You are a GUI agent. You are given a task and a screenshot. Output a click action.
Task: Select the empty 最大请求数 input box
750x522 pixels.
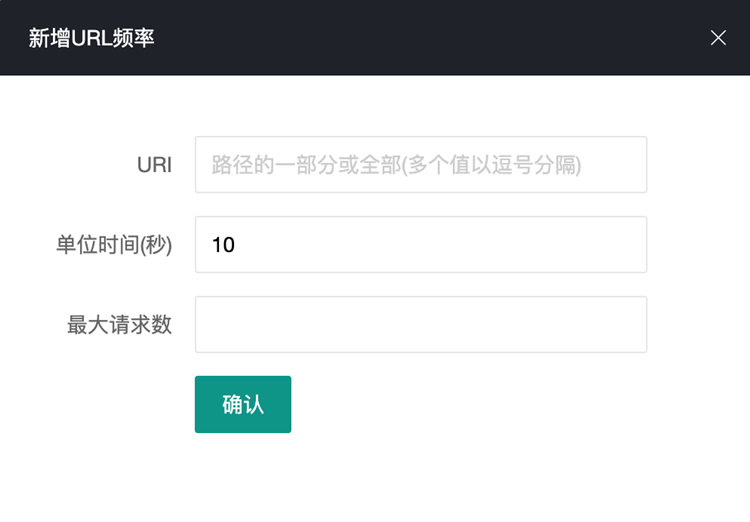pyautogui.click(x=421, y=325)
